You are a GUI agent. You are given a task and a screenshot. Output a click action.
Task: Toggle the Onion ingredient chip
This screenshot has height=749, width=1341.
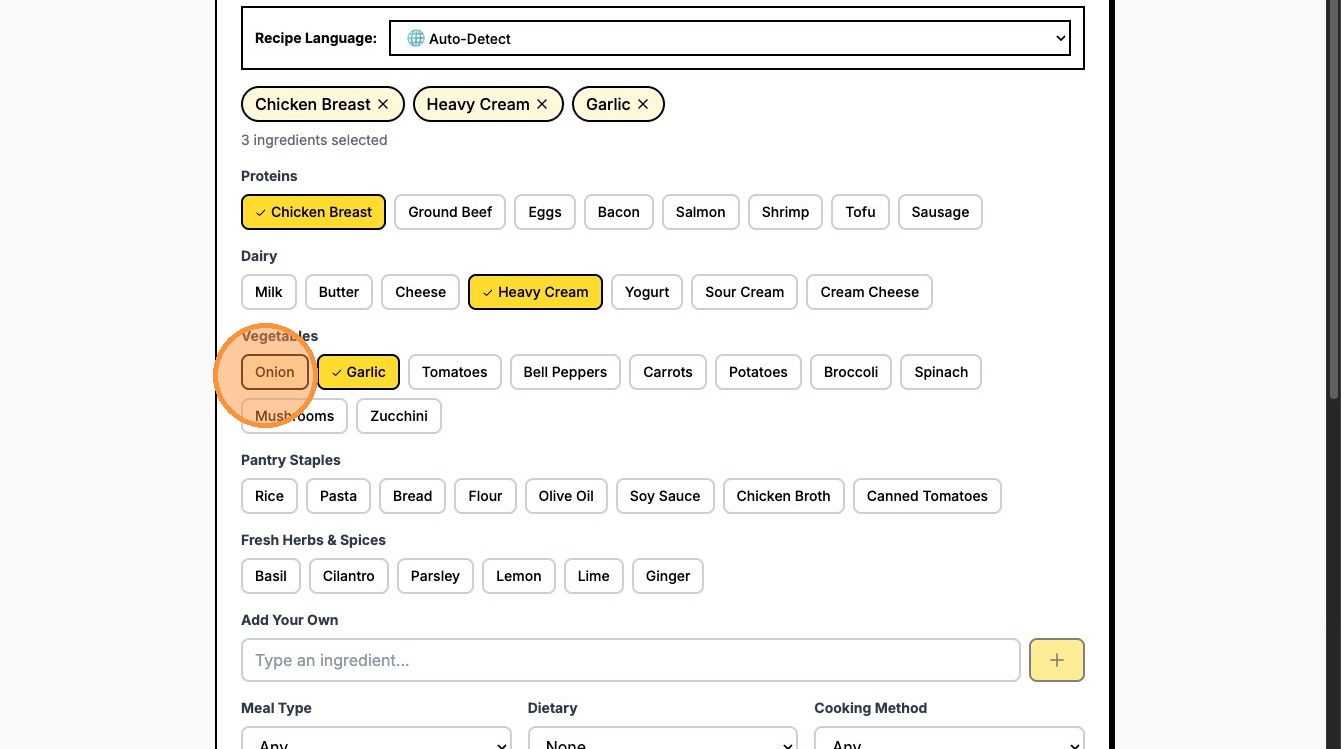(275, 372)
